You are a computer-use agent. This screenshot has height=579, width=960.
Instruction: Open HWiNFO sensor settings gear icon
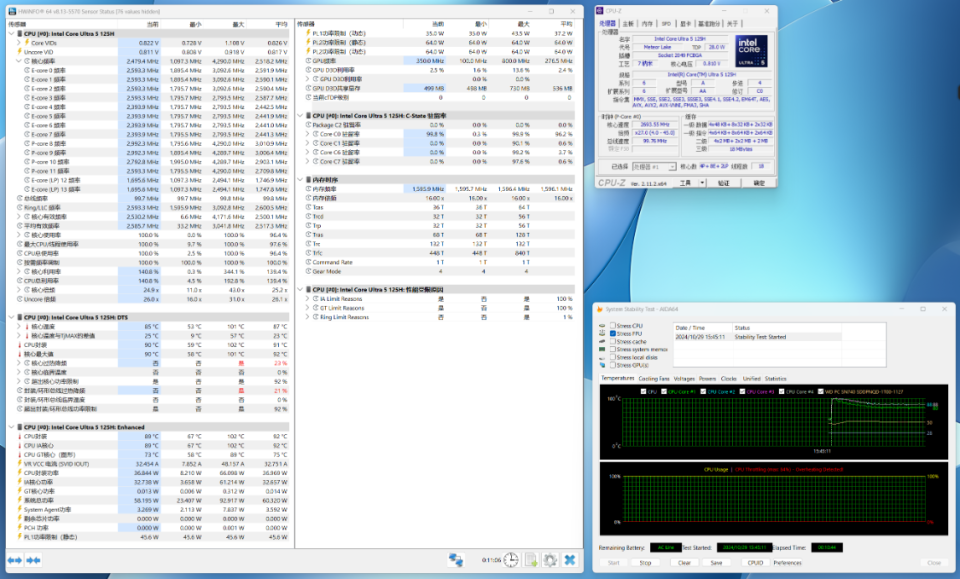point(550,559)
